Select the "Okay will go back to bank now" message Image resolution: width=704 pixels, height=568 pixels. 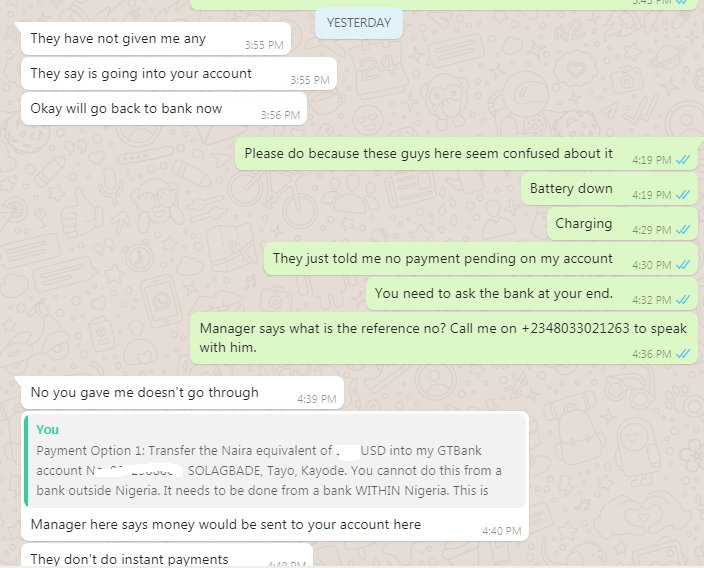click(x=164, y=109)
